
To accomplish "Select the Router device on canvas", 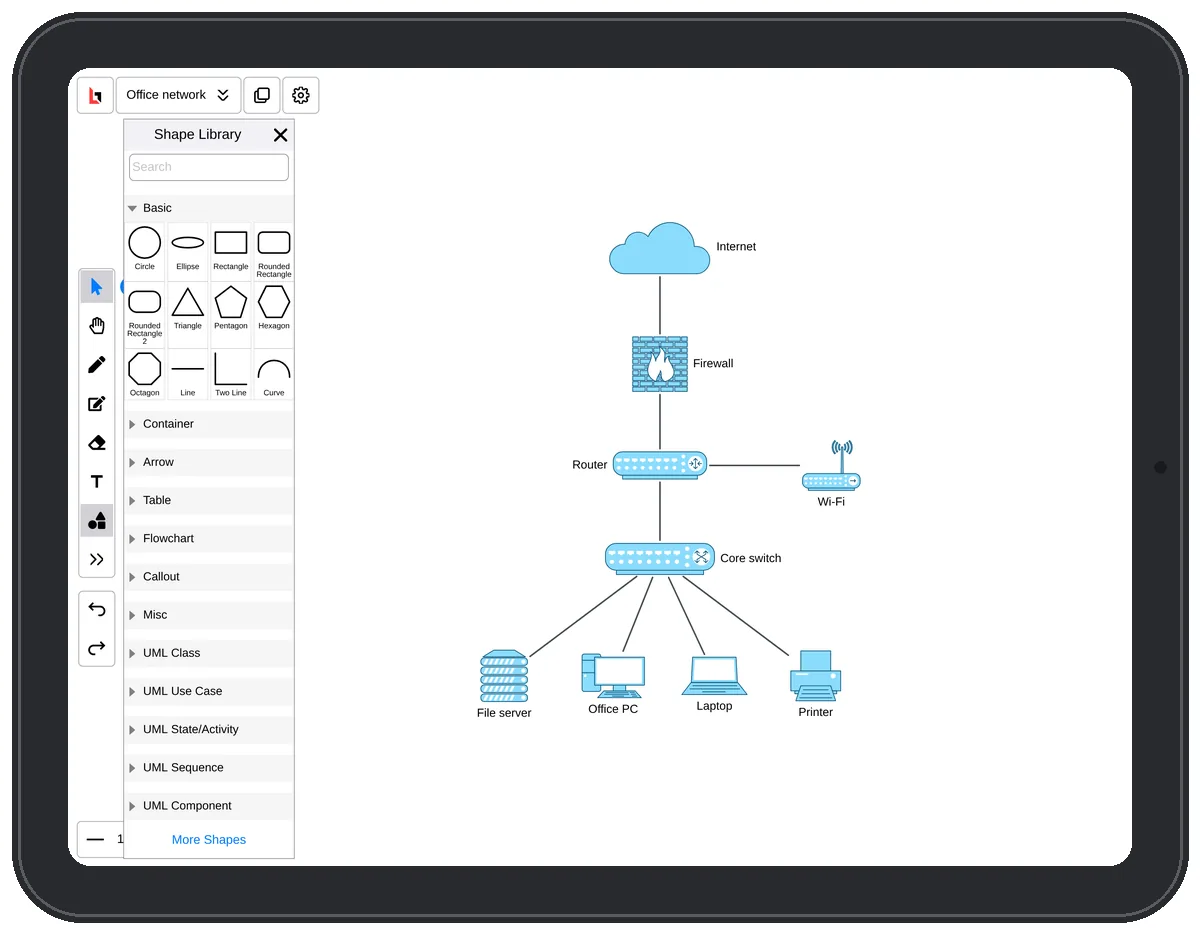I will click(660, 465).
